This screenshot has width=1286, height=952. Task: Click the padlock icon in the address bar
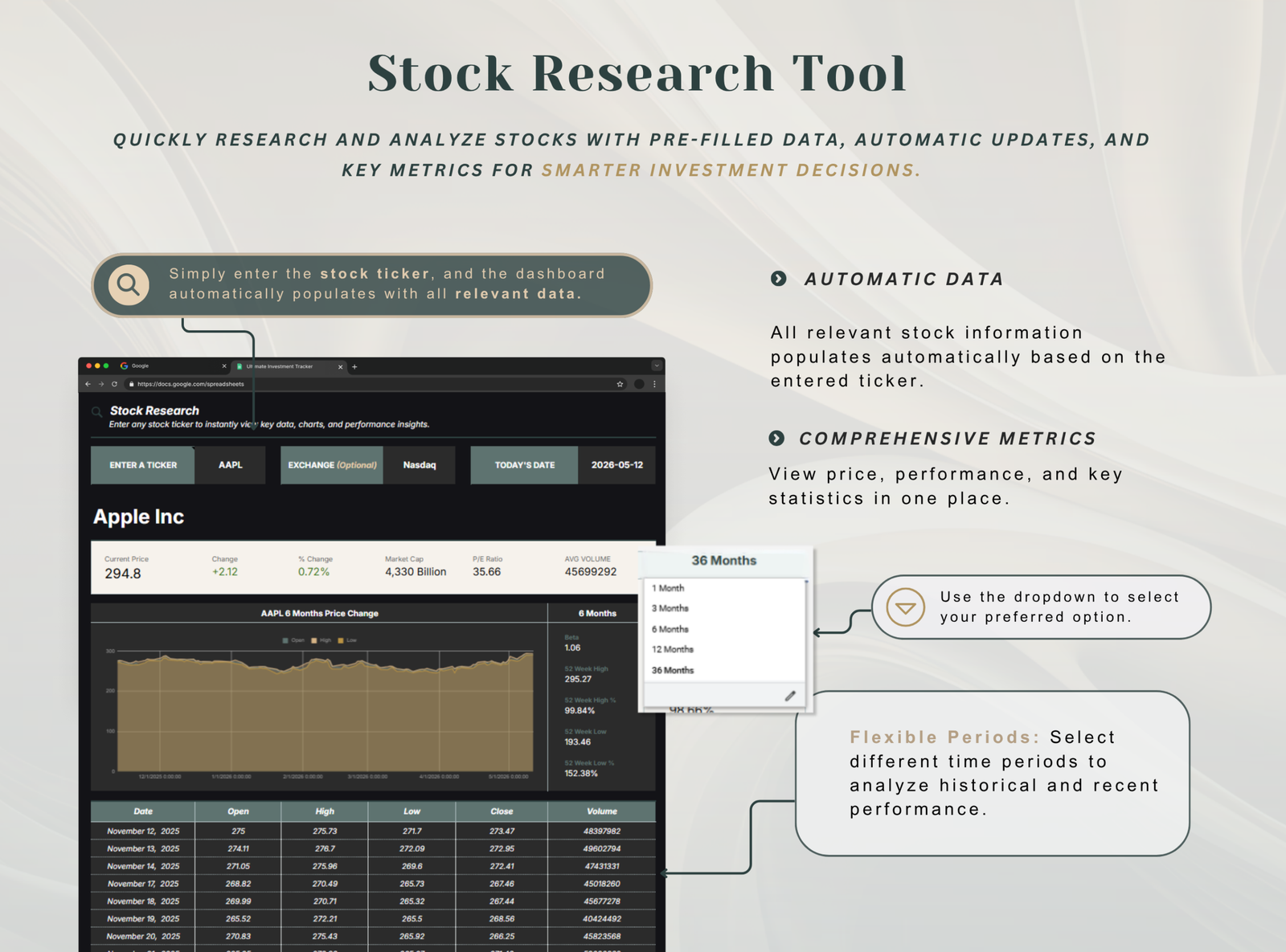click(x=131, y=384)
